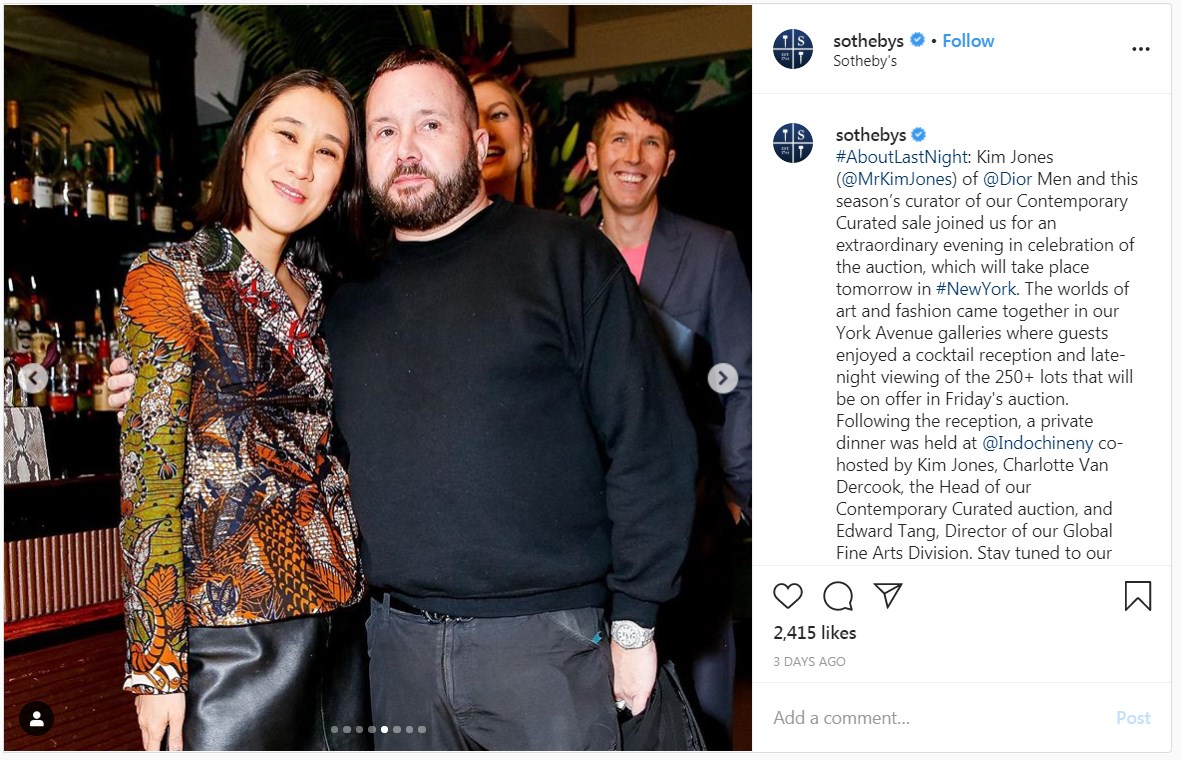The image size is (1182, 760).
Task: Open the three-dot more options menu
Action: (x=1141, y=49)
